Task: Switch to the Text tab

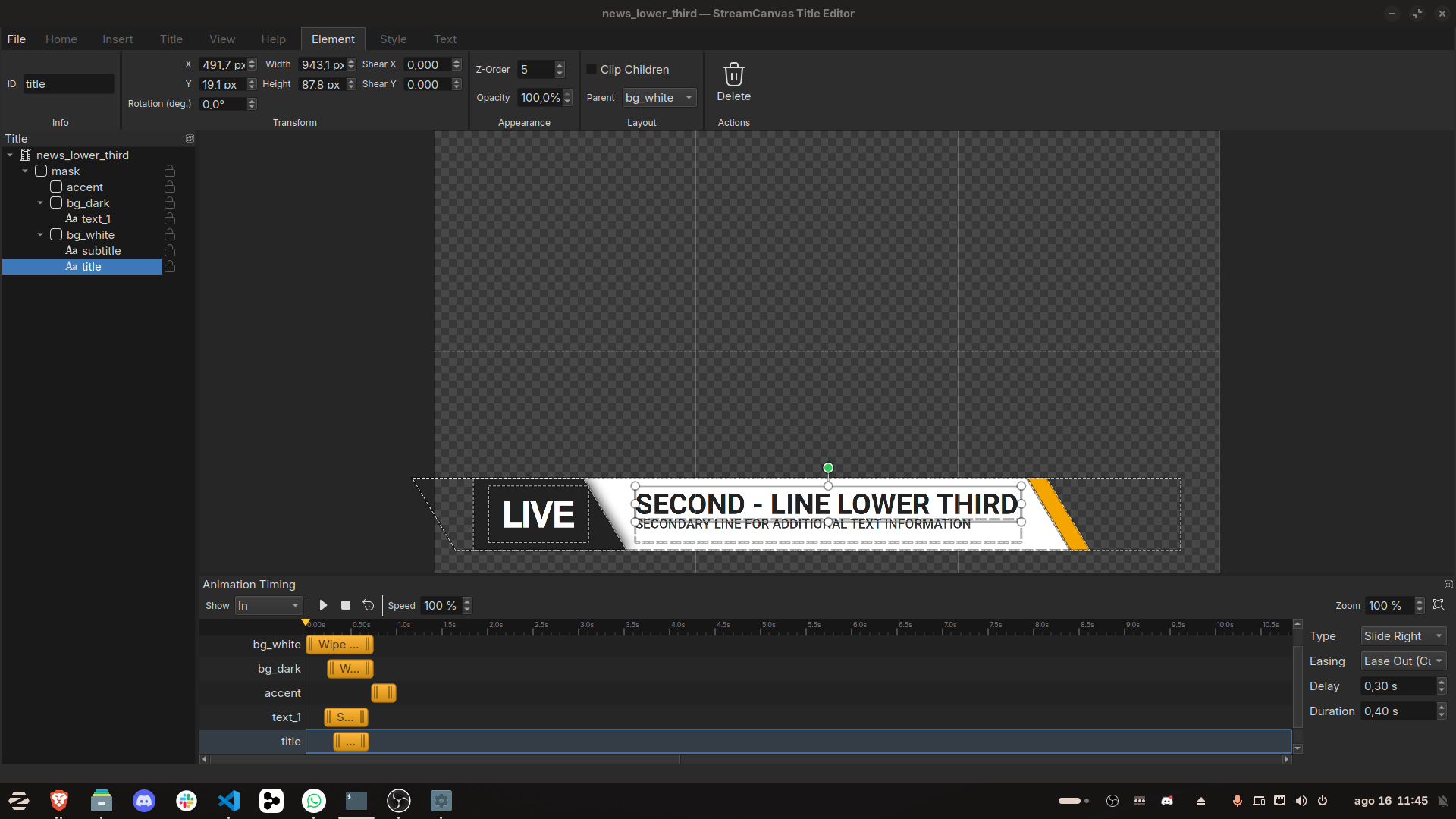Action: 445,39
